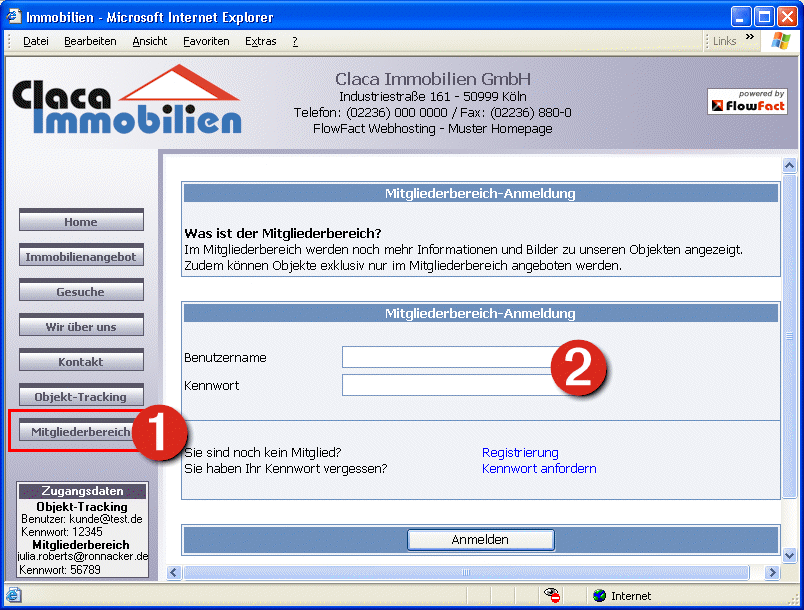804x610 pixels.
Task: Click the horizontal scrollbar right arrow
Action: coord(772,572)
